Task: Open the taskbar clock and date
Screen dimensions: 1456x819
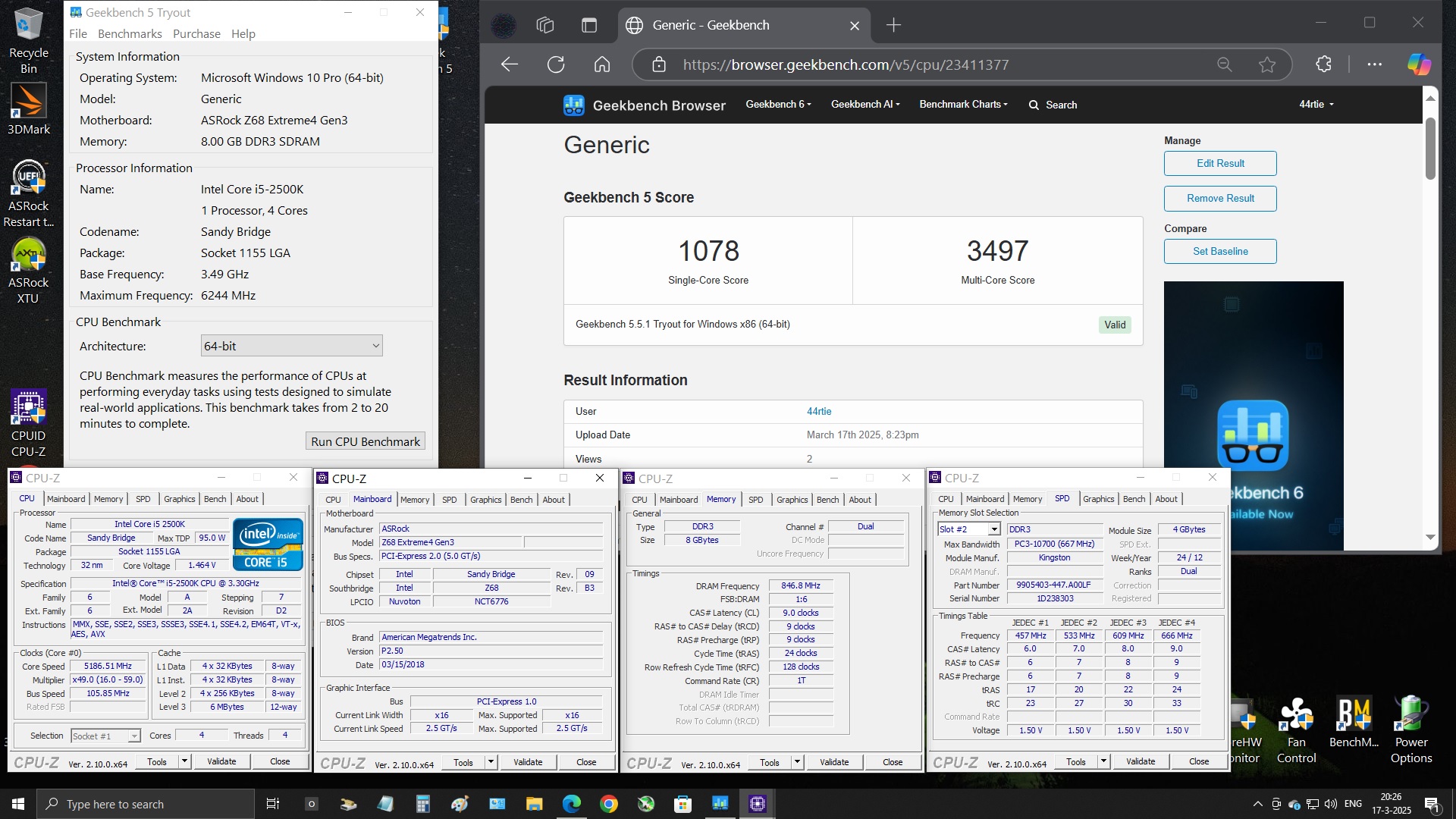Action: click(x=1391, y=804)
